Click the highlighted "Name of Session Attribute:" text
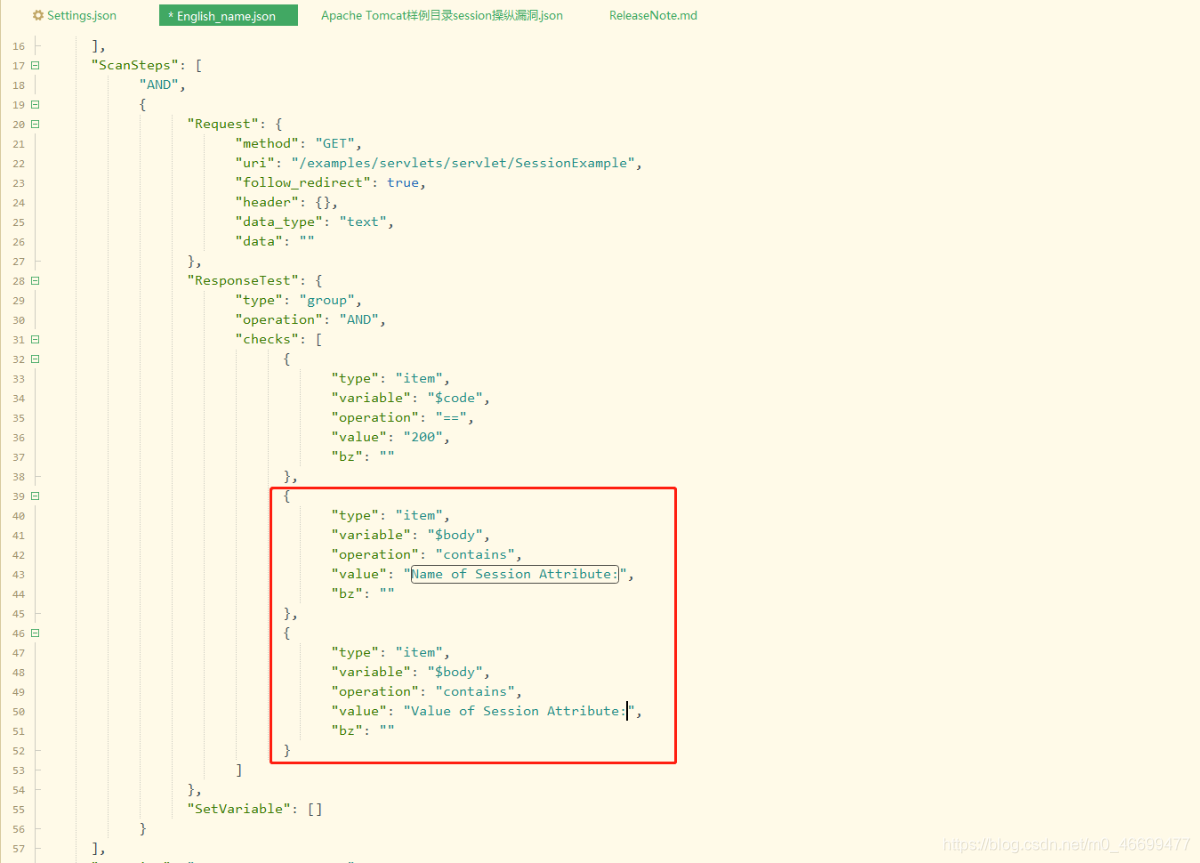1200x863 pixels. point(515,574)
